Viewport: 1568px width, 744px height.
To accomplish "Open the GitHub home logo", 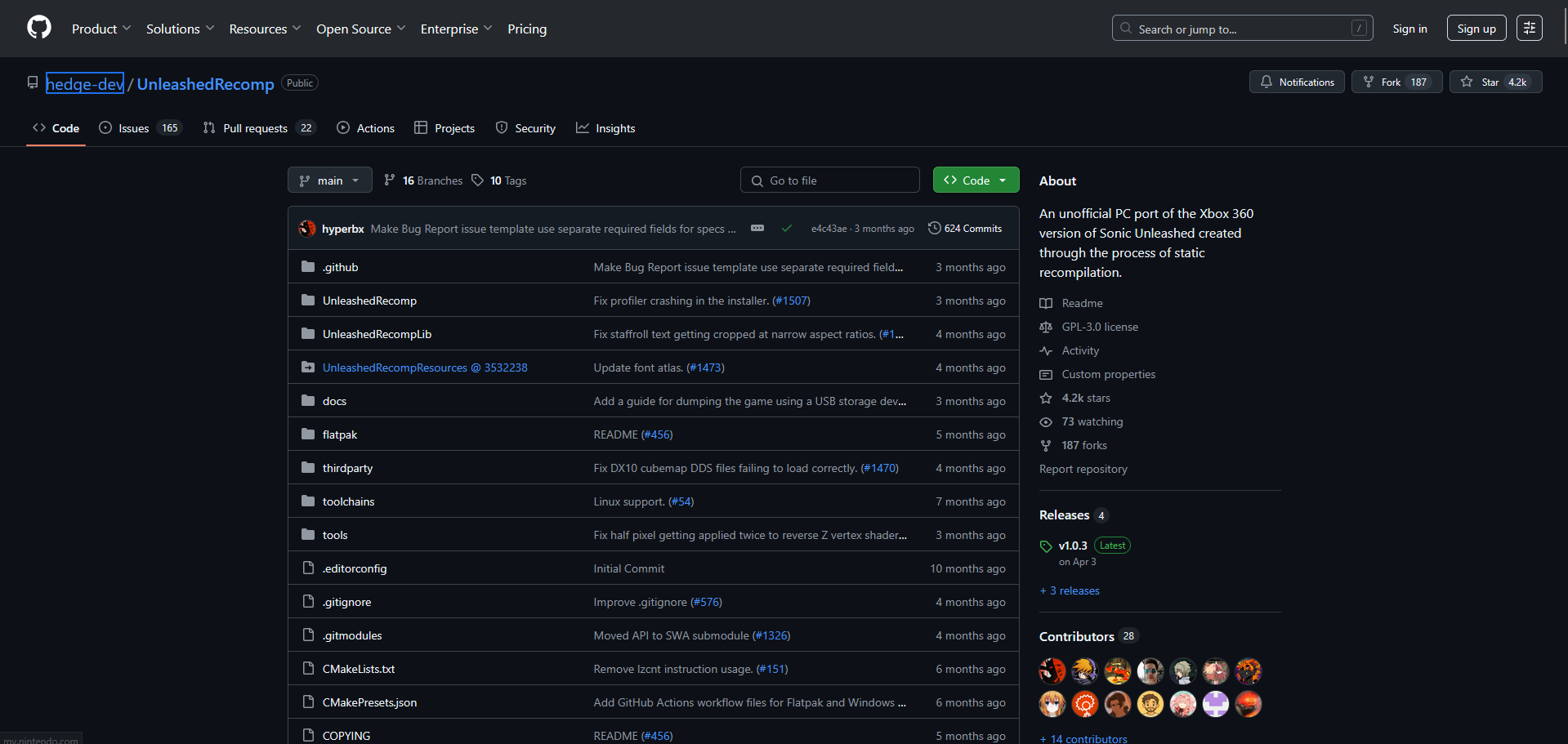I will 39,28.
